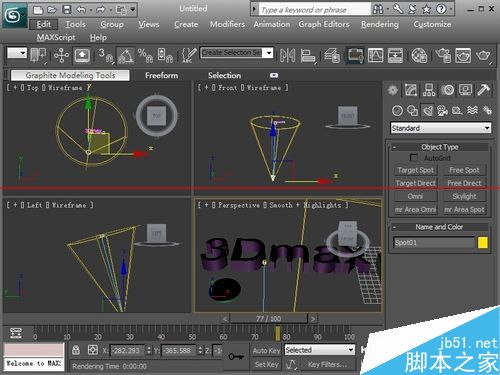Click the Omni light button
Viewport: 500px width, 375px height.
click(416, 196)
